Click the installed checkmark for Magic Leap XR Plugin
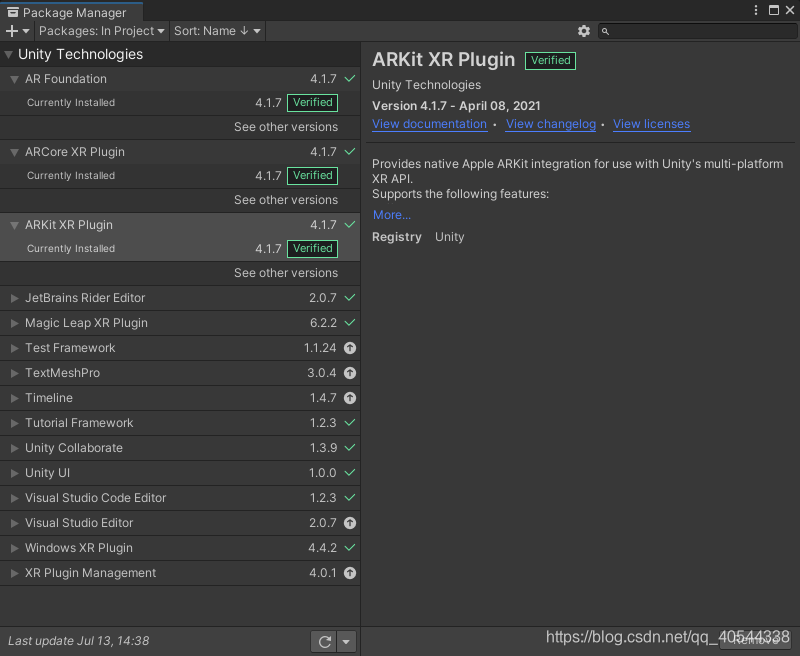The width and height of the screenshot is (800, 656). click(x=349, y=322)
